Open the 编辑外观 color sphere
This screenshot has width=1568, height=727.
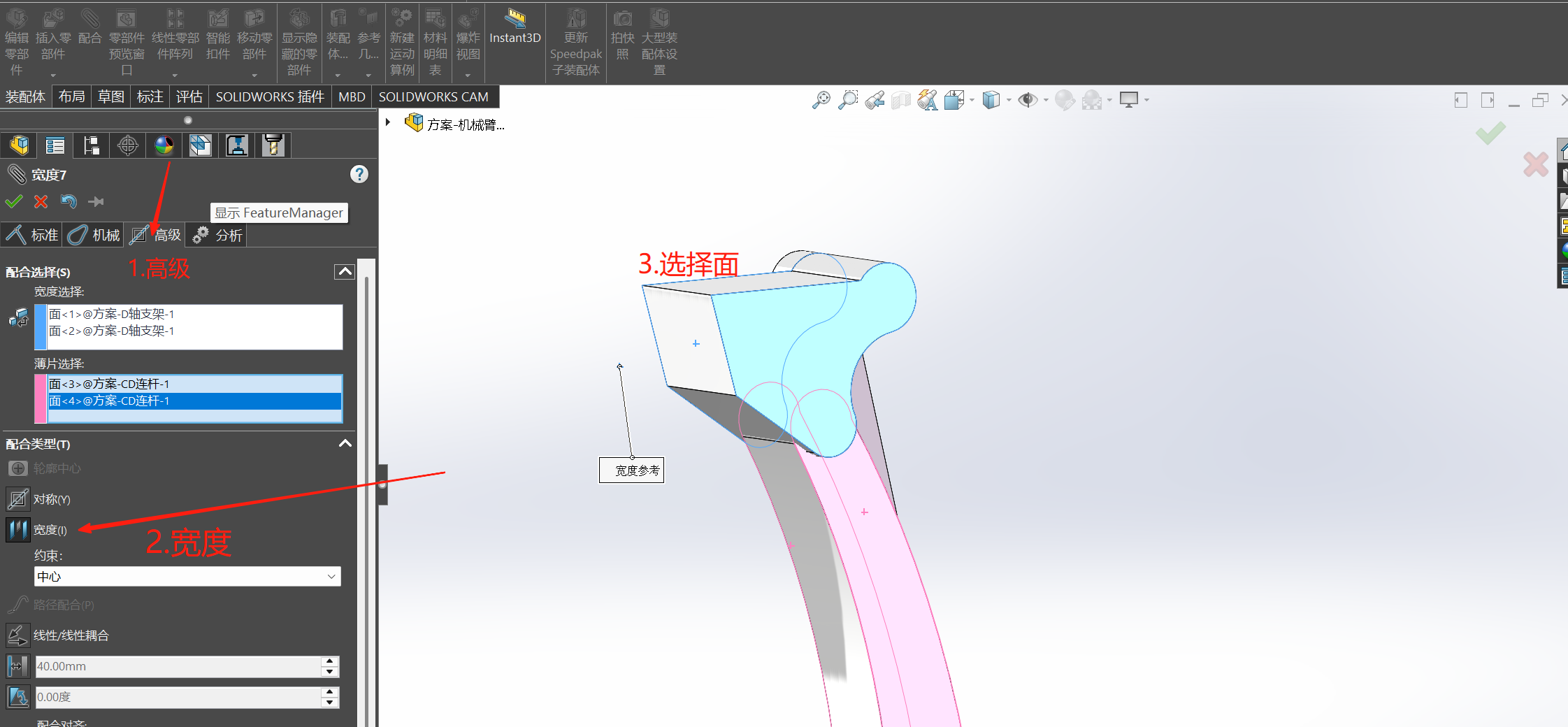click(x=1064, y=99)
